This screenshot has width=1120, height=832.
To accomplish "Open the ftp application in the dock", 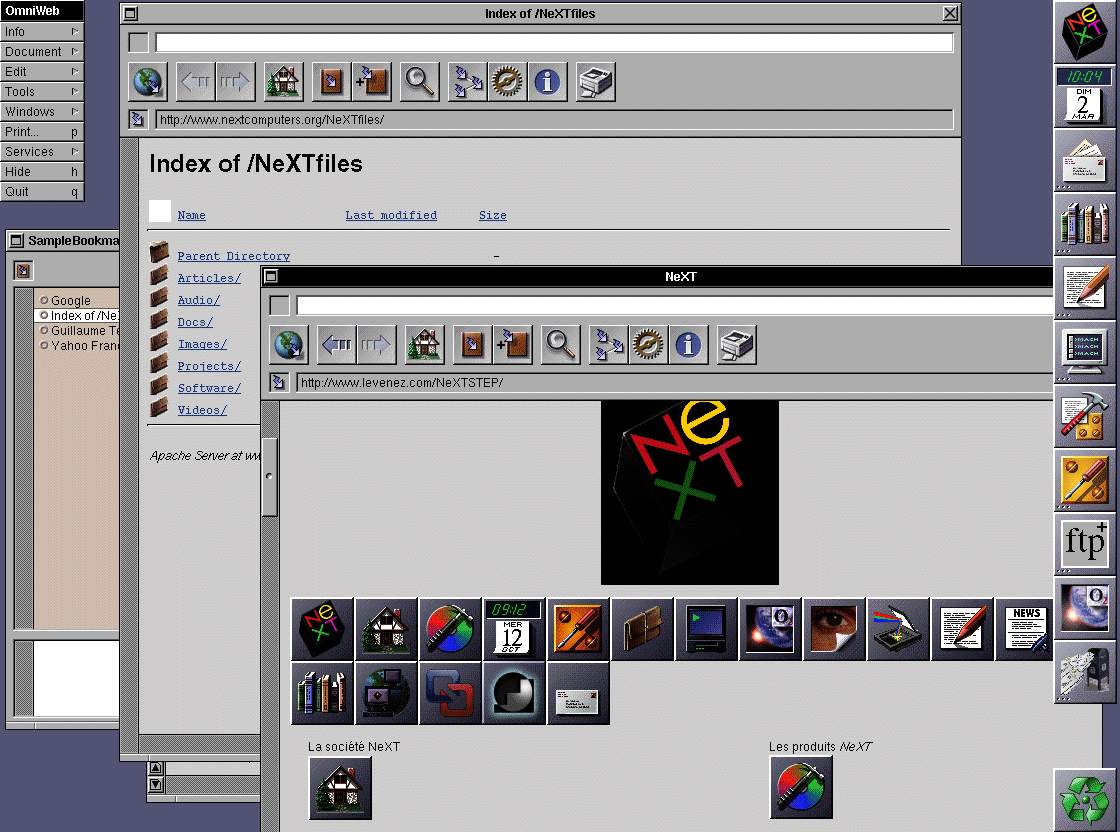I will [x=1084, y=543].
